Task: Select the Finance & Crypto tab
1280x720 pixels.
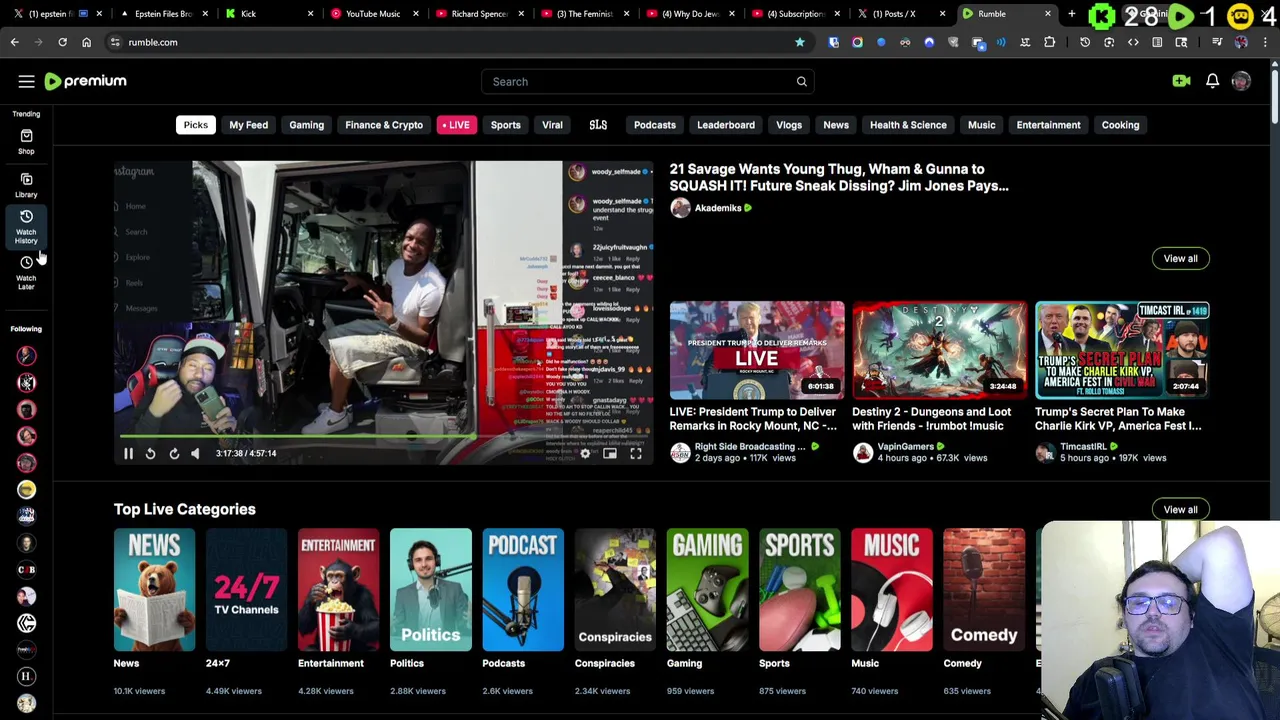Action: (384, 125)
